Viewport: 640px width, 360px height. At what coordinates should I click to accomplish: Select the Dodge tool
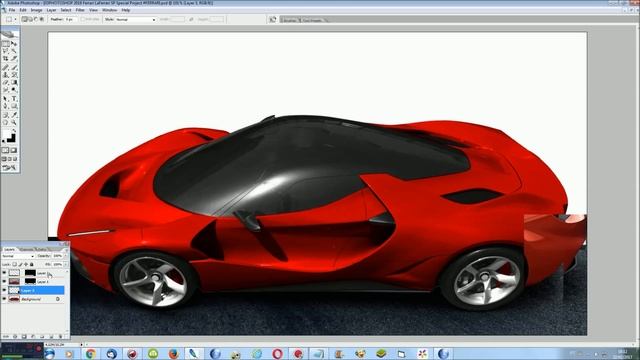(x=14, y=89)
